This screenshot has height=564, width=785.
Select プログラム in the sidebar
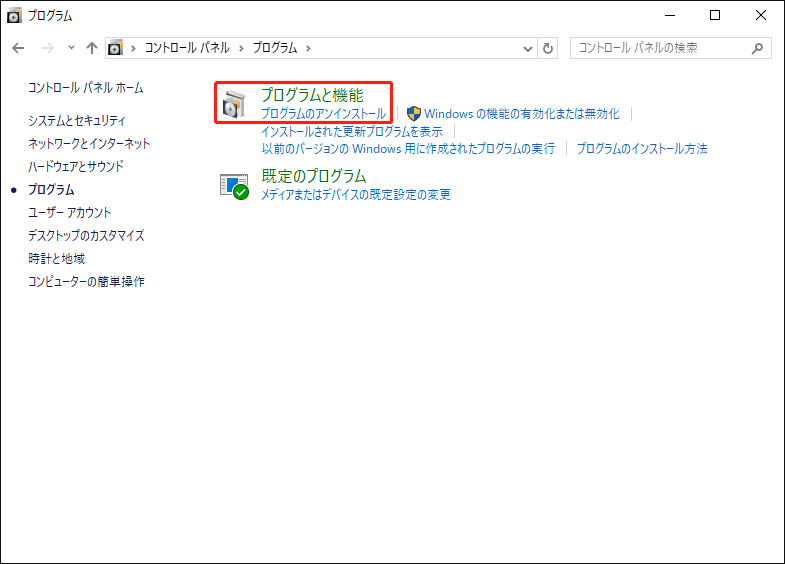(51, 190)
